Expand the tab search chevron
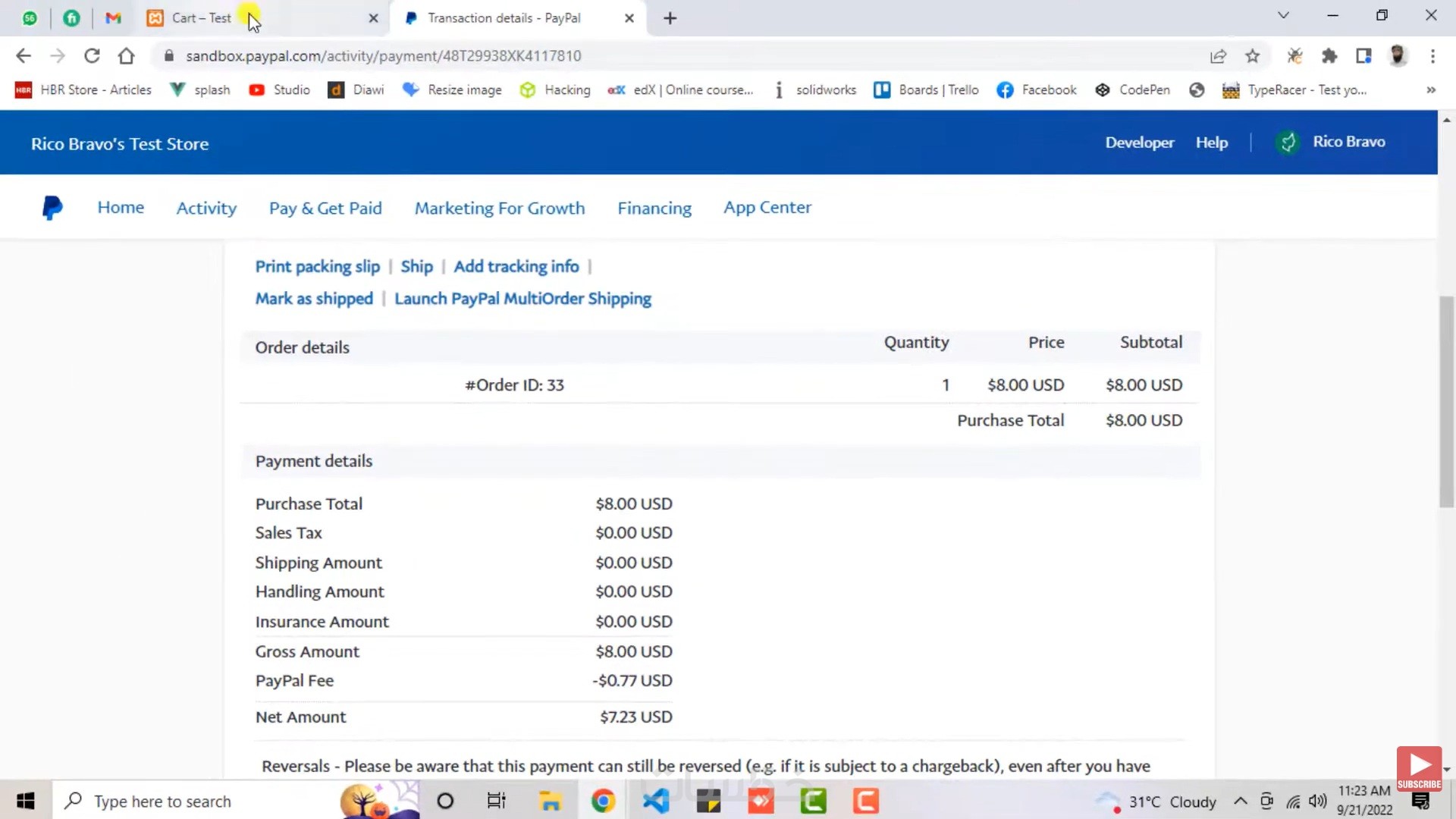The width and height of the screenshot is (1456, 819). pos(1283,15)
